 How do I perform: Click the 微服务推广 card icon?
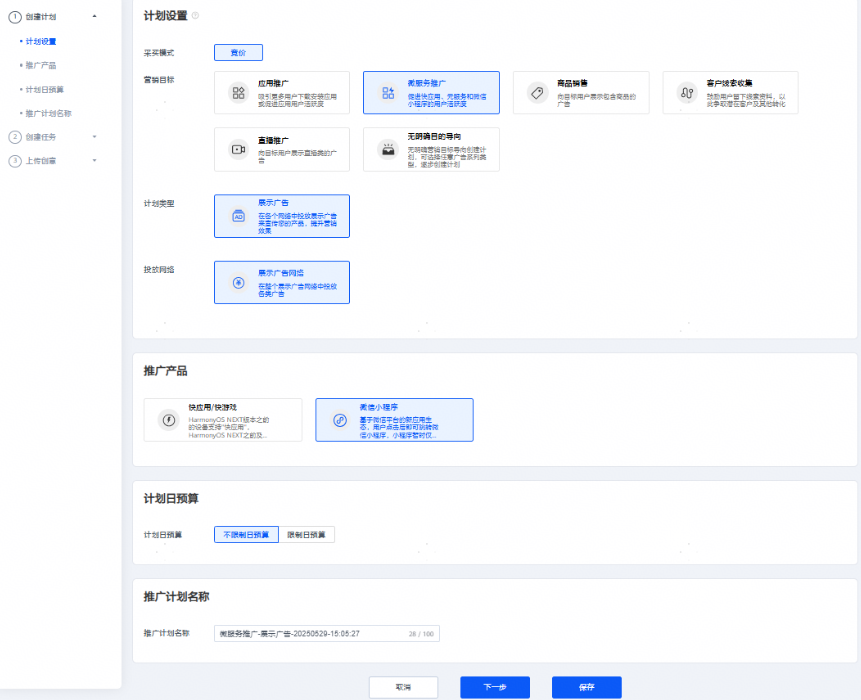[x=388, y=93]
